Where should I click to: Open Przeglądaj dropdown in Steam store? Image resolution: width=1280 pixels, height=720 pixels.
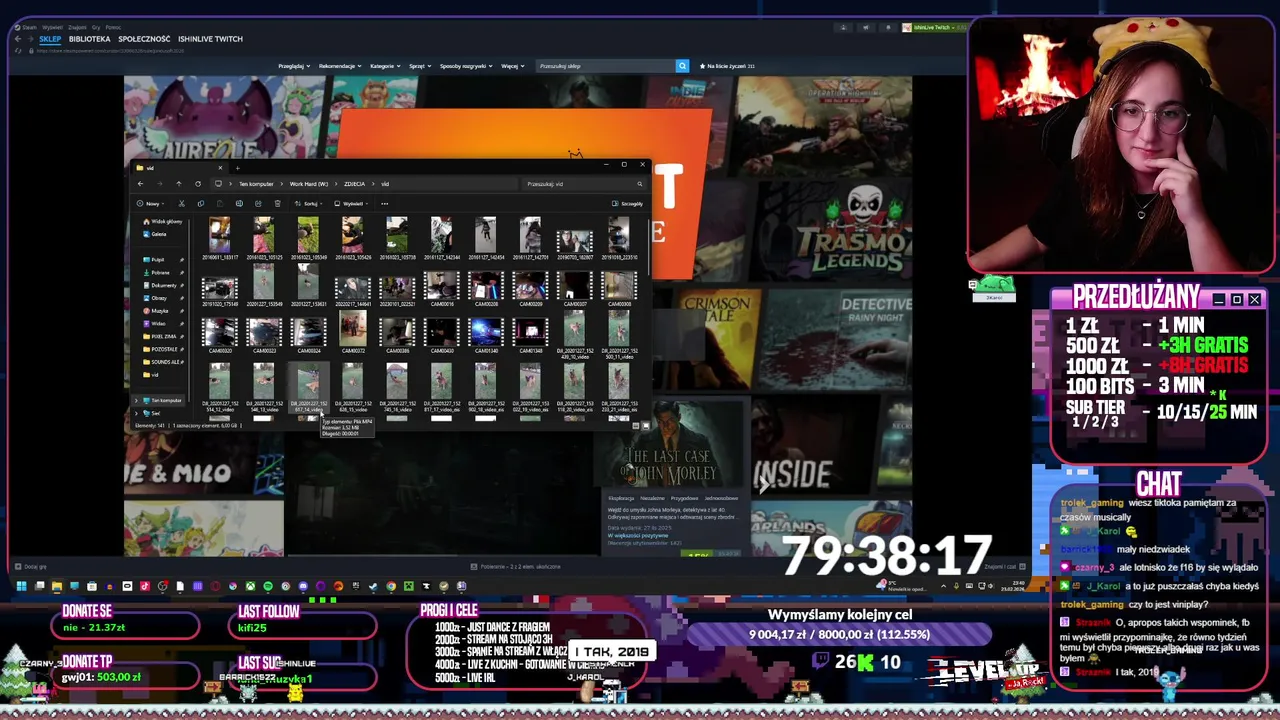point(294,66)
